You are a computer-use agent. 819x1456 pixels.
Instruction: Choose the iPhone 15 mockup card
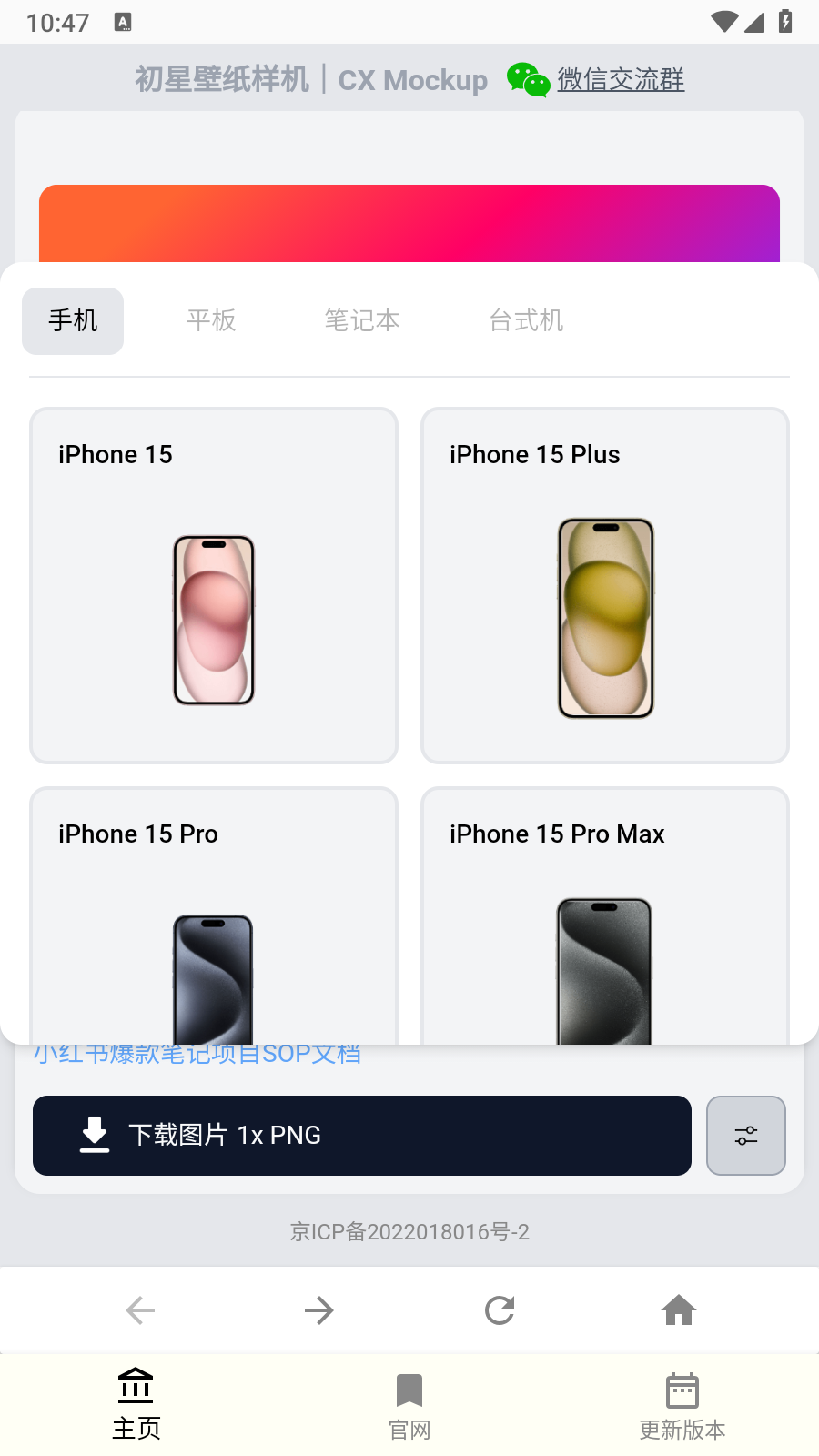[214, 585]
